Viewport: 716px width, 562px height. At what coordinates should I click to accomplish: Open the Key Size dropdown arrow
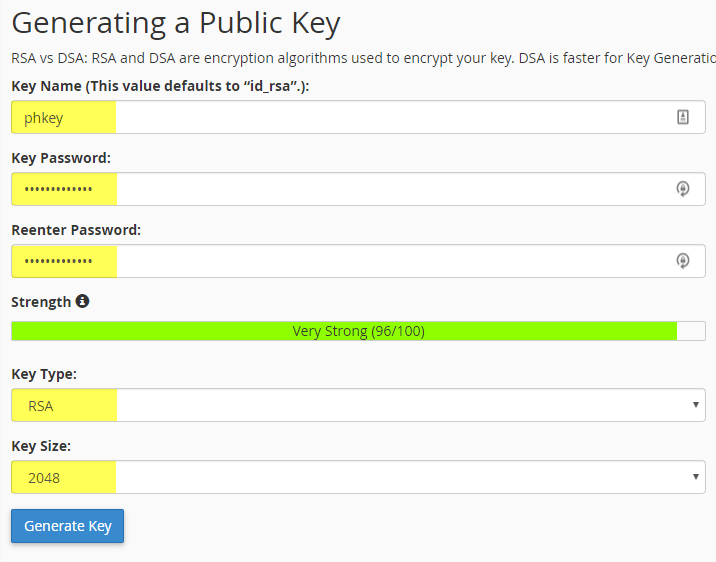695,477
